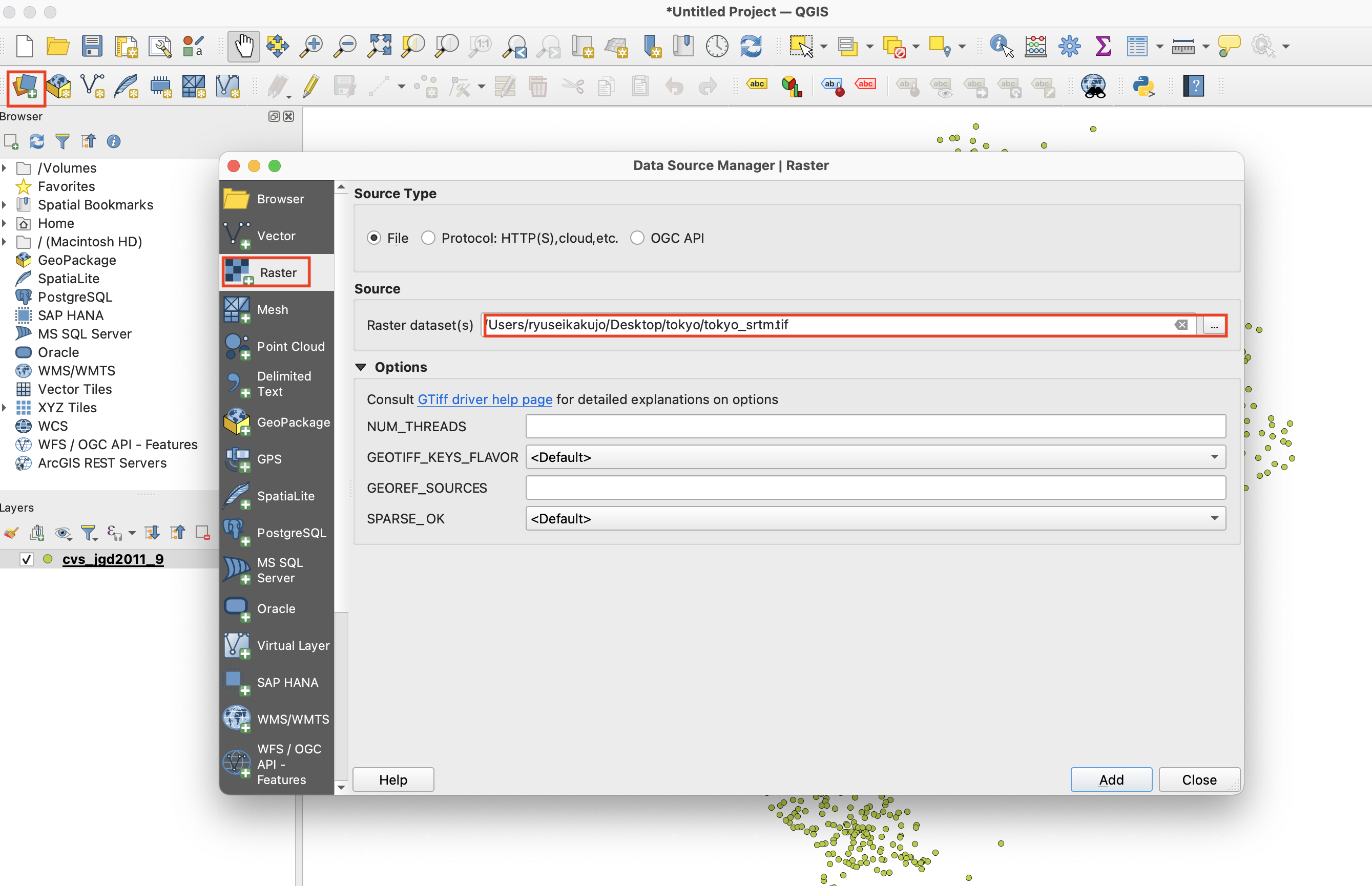Filter Browser panel with funnel icon

click(x=62, y=141)
